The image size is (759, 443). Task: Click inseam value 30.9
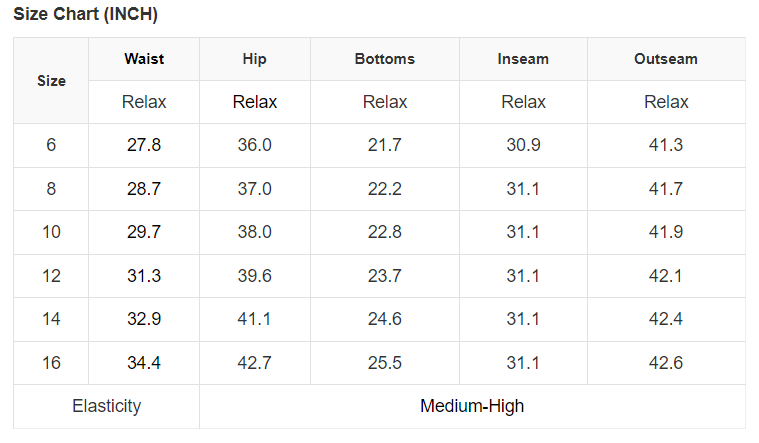523,145
